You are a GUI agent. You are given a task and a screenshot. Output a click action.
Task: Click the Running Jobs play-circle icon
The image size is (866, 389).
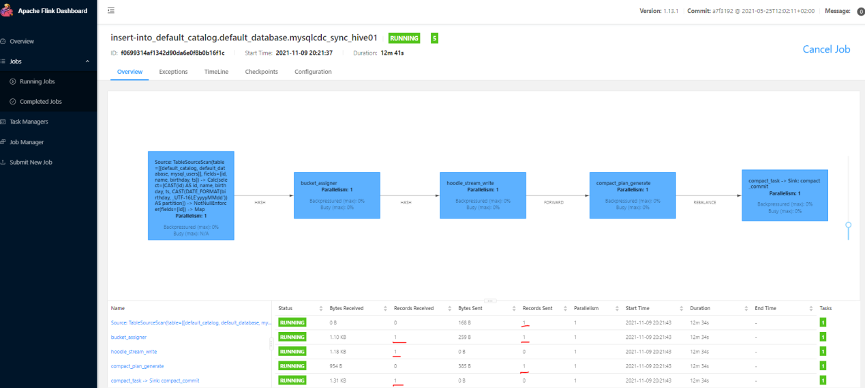point(13,81)
